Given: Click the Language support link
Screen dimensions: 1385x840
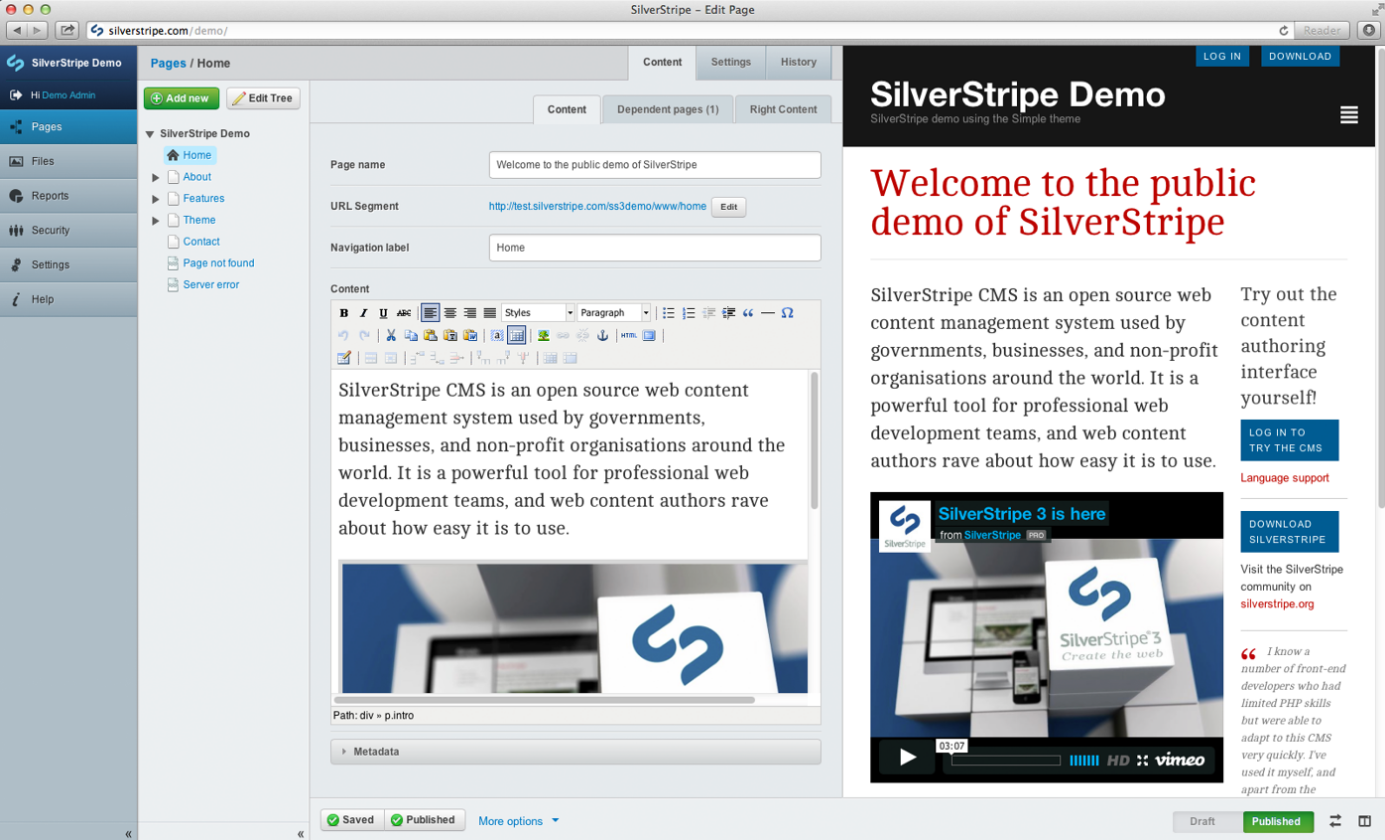Looking at the screenshot, I should click(x=1284, y=478).
